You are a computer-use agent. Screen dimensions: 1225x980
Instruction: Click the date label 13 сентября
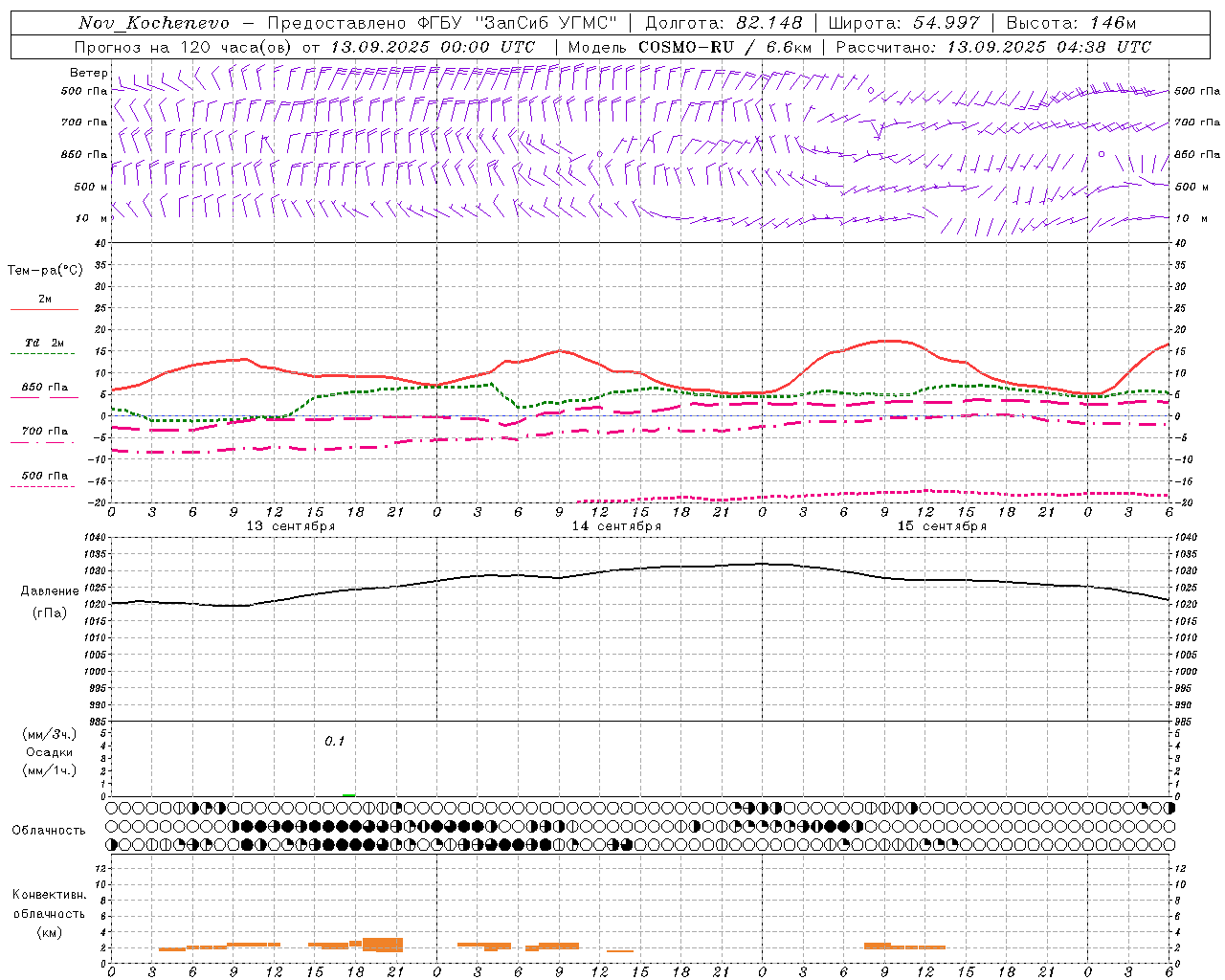291,526
